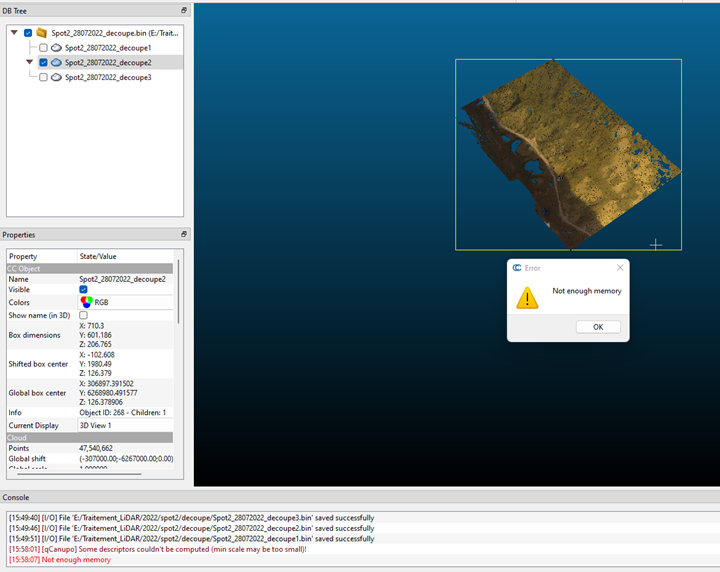Close the Error dialog with the X
Viewport: 720px width, 572px height.
pos(619,268)
